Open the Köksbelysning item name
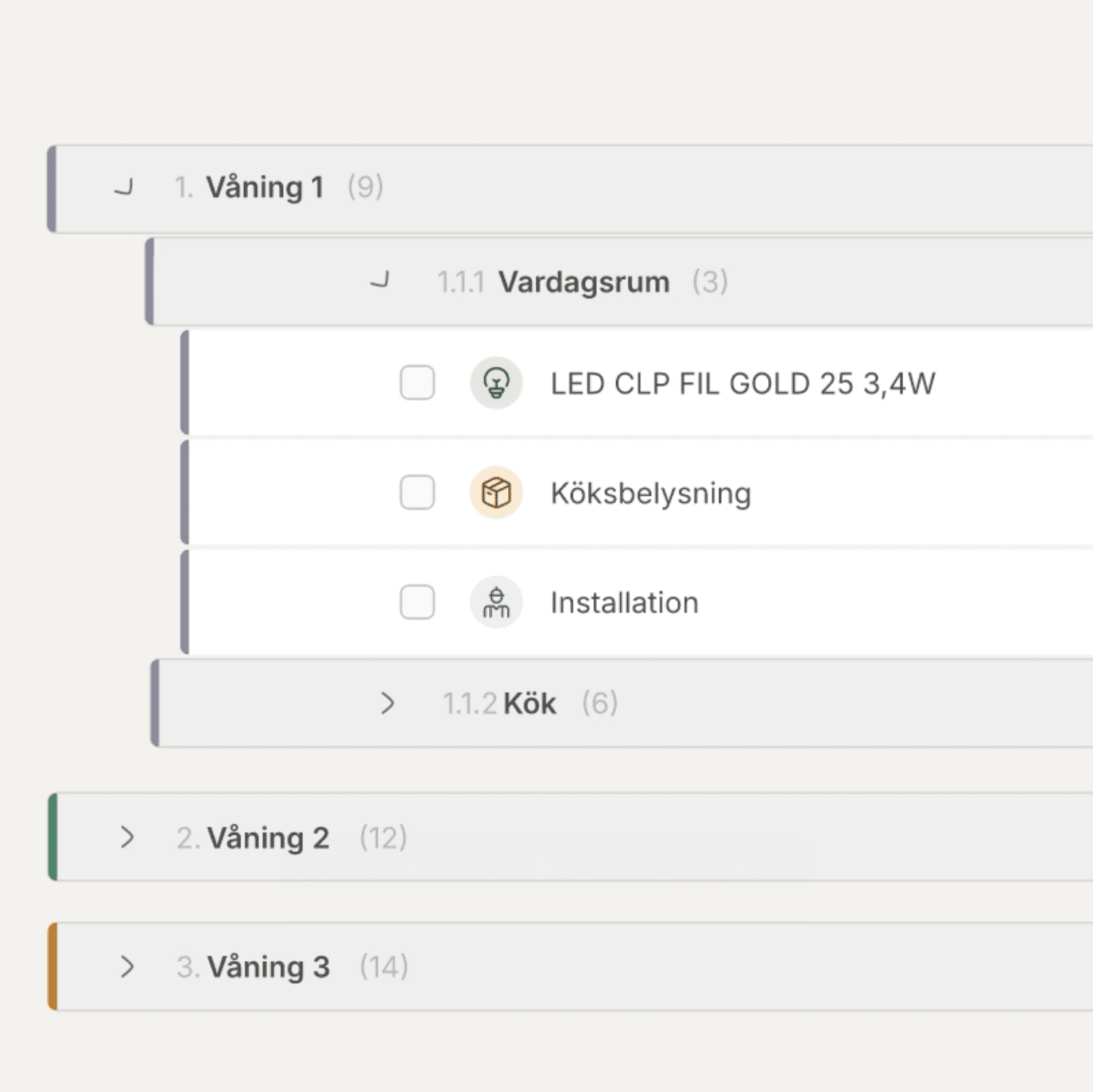 pos(650,493)
